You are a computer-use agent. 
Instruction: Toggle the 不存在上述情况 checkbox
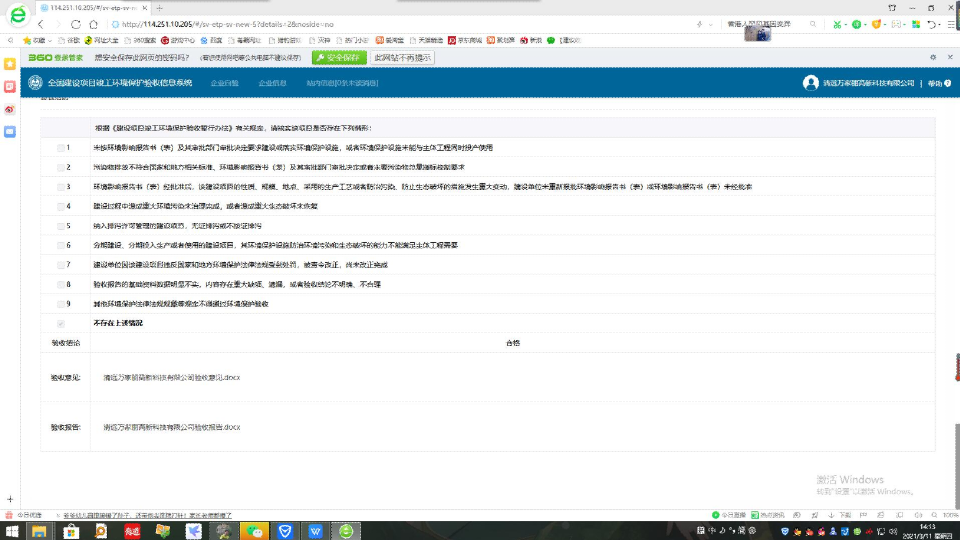tap(62, 323)
